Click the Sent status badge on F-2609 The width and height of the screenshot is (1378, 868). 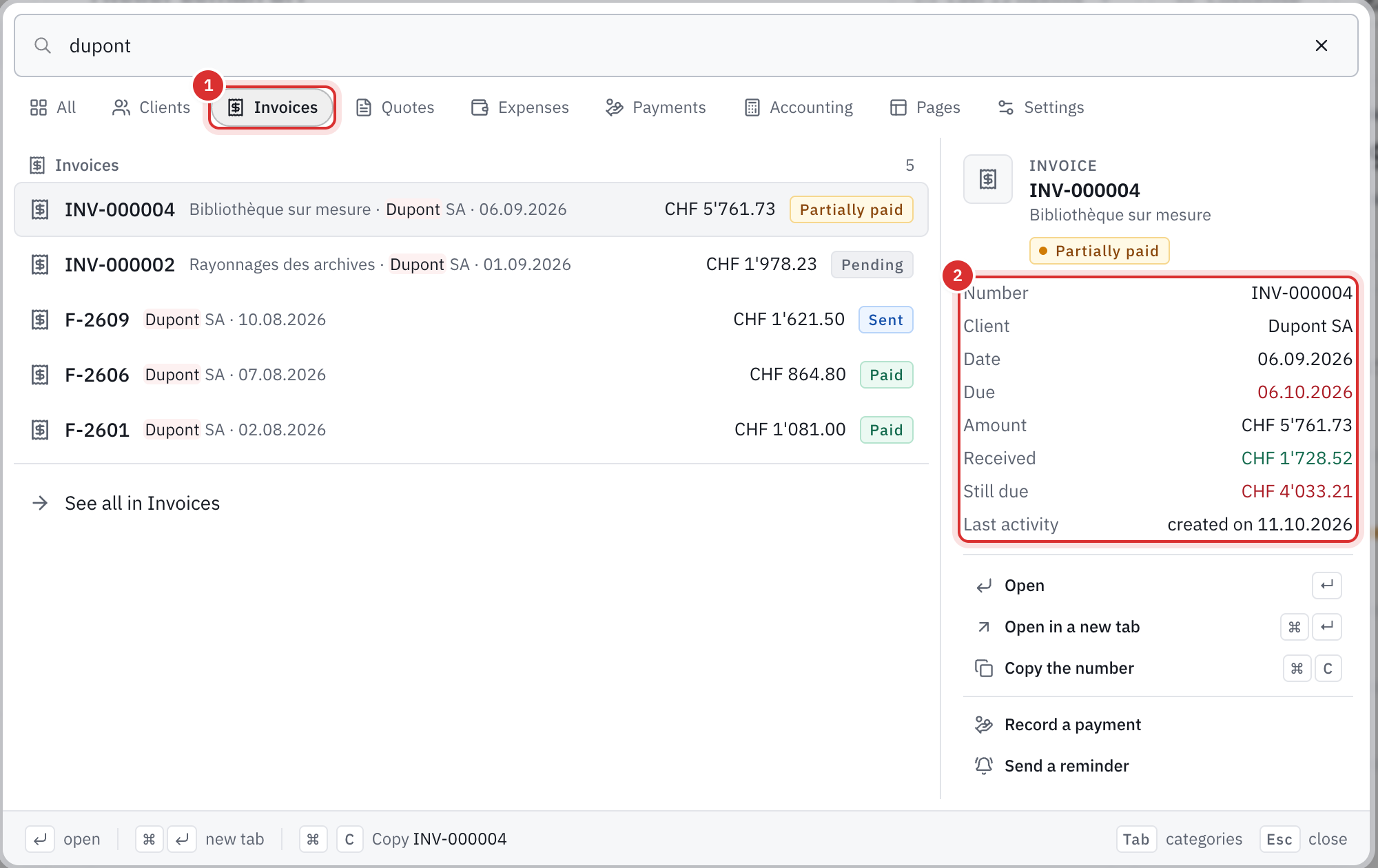(x=886, y=320)
